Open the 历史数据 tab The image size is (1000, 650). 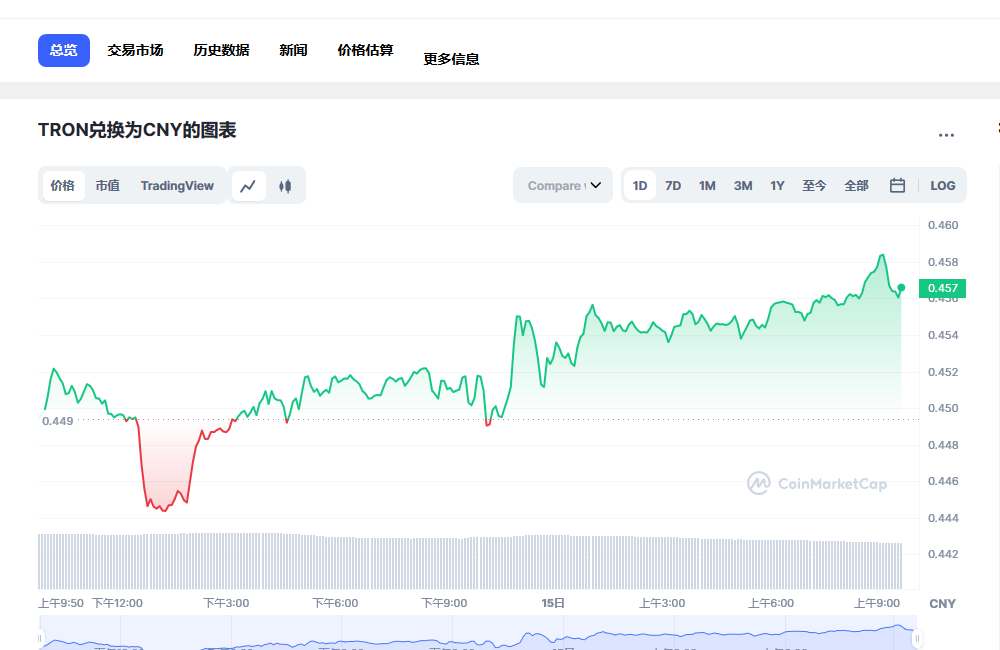221,50
